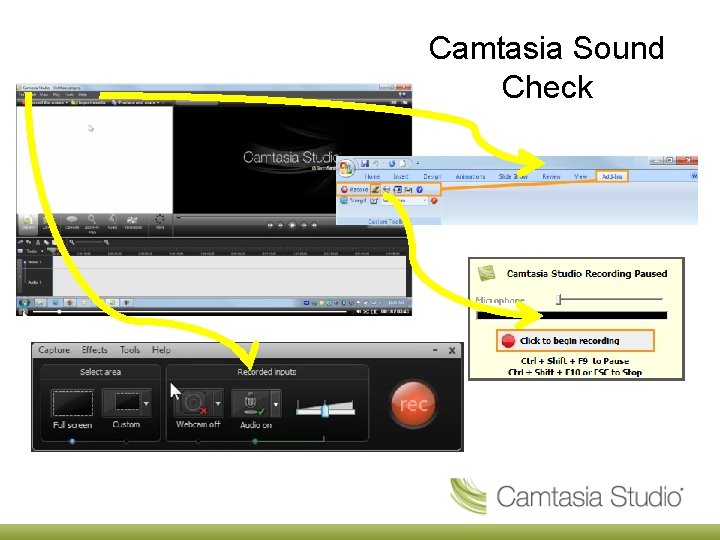Image resolution: width=720 pixels, height=540 pixels.
Task: Click the ribbon help icon in PowerPoint
Action: coord(694,176)
